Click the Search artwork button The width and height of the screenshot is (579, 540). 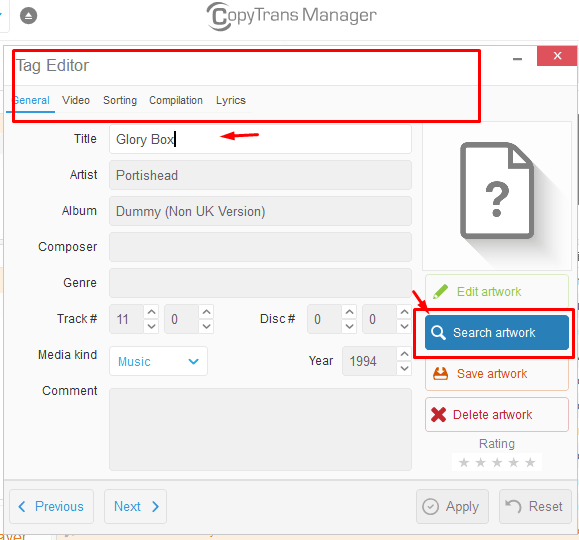click(x=497, y=332)
